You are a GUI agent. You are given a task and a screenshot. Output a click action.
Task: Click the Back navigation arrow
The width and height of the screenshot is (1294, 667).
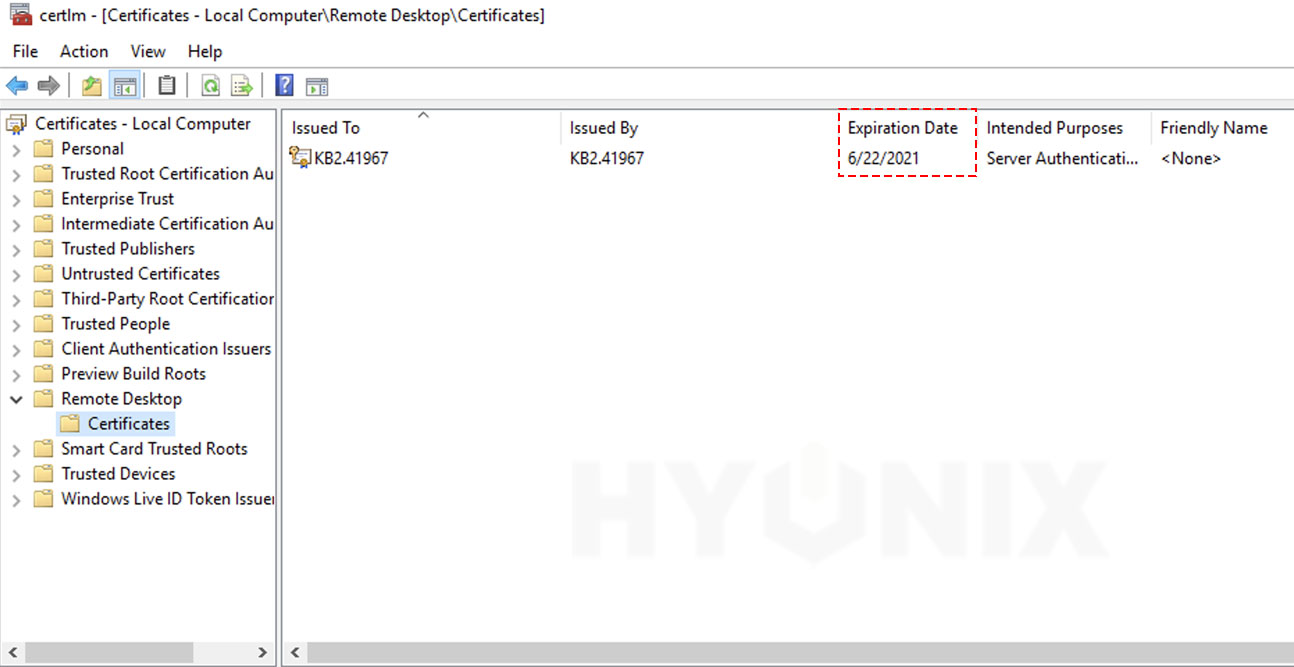pos(16,85)
